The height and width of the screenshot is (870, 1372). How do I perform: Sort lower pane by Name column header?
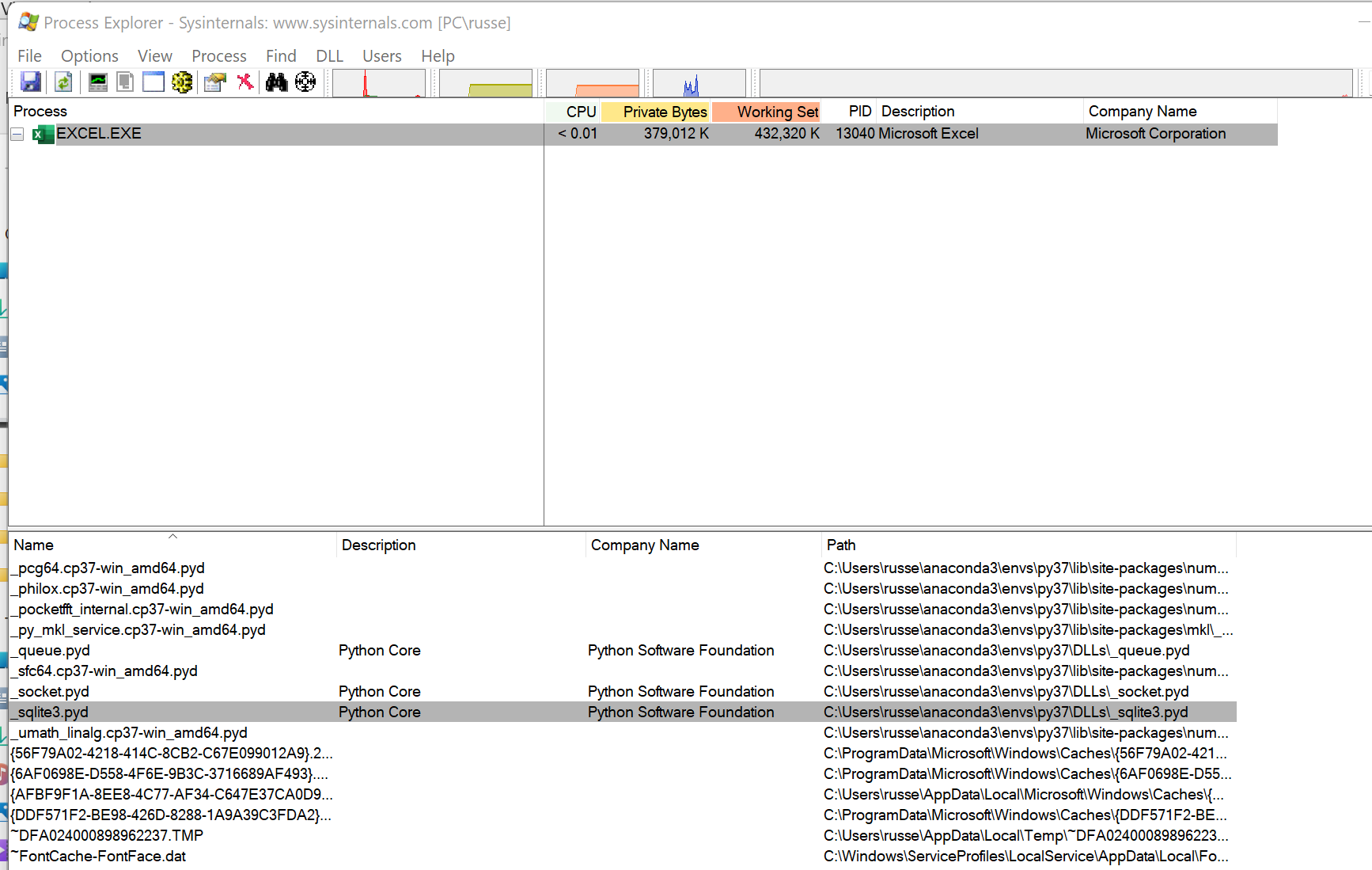click(172, 545)
